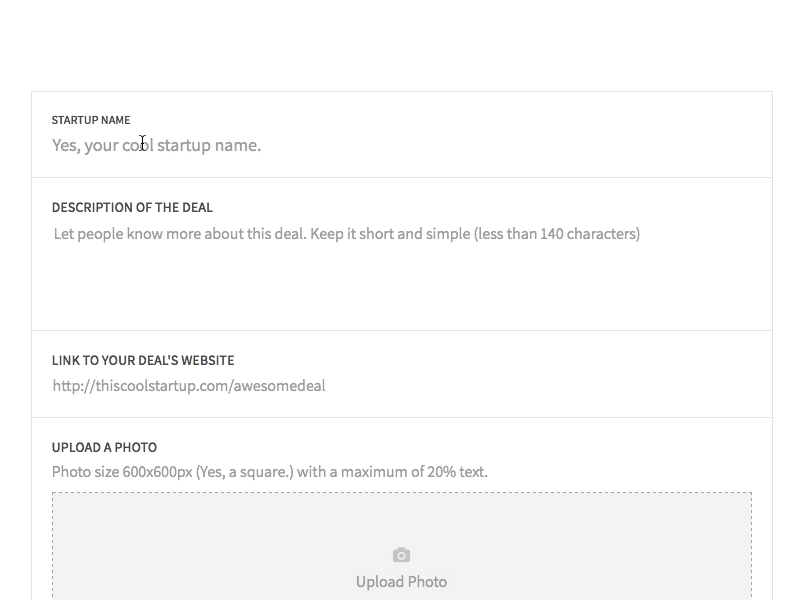Viewport: 800px width, 600px height.
Task: Click empty space right of the website placeholder
Action: point(550,386)
